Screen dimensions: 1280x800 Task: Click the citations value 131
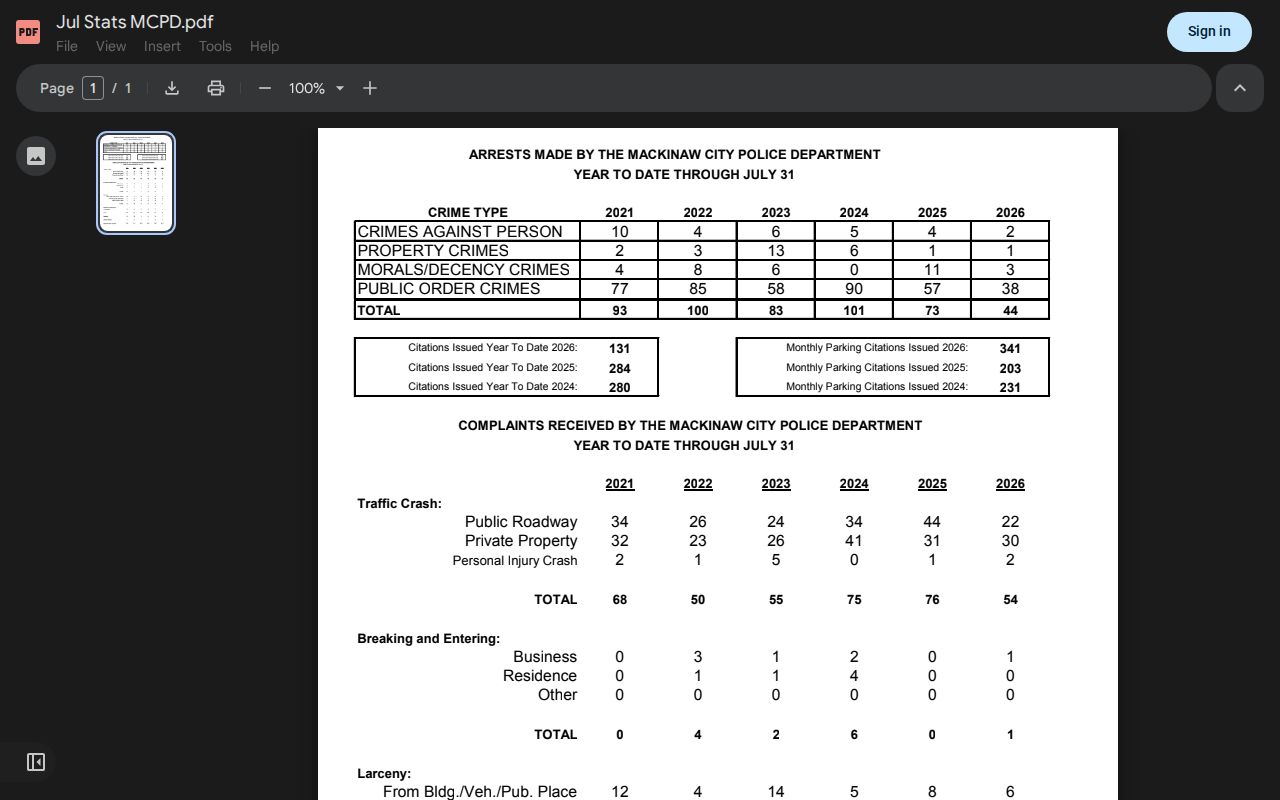619,349
